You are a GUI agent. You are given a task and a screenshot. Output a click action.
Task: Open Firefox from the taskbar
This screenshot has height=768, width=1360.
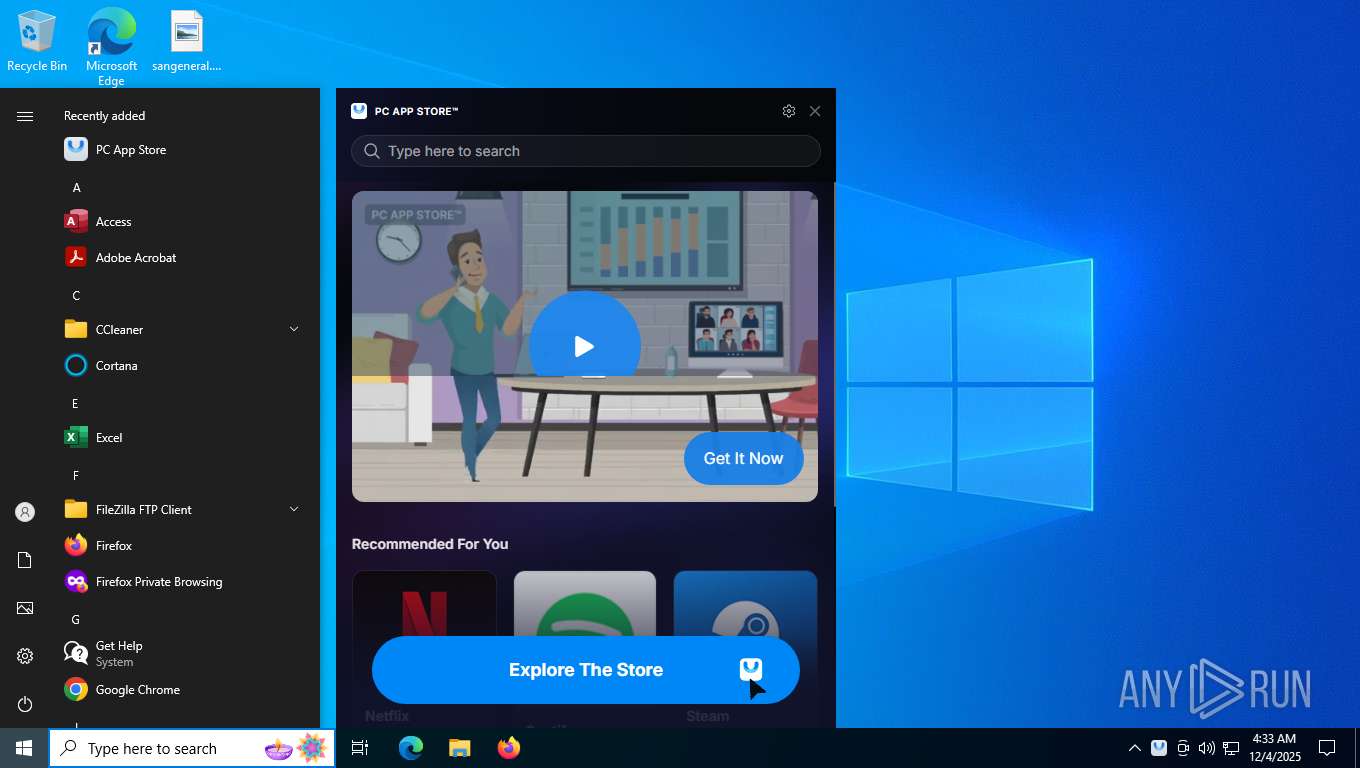(x=509, y=748)
